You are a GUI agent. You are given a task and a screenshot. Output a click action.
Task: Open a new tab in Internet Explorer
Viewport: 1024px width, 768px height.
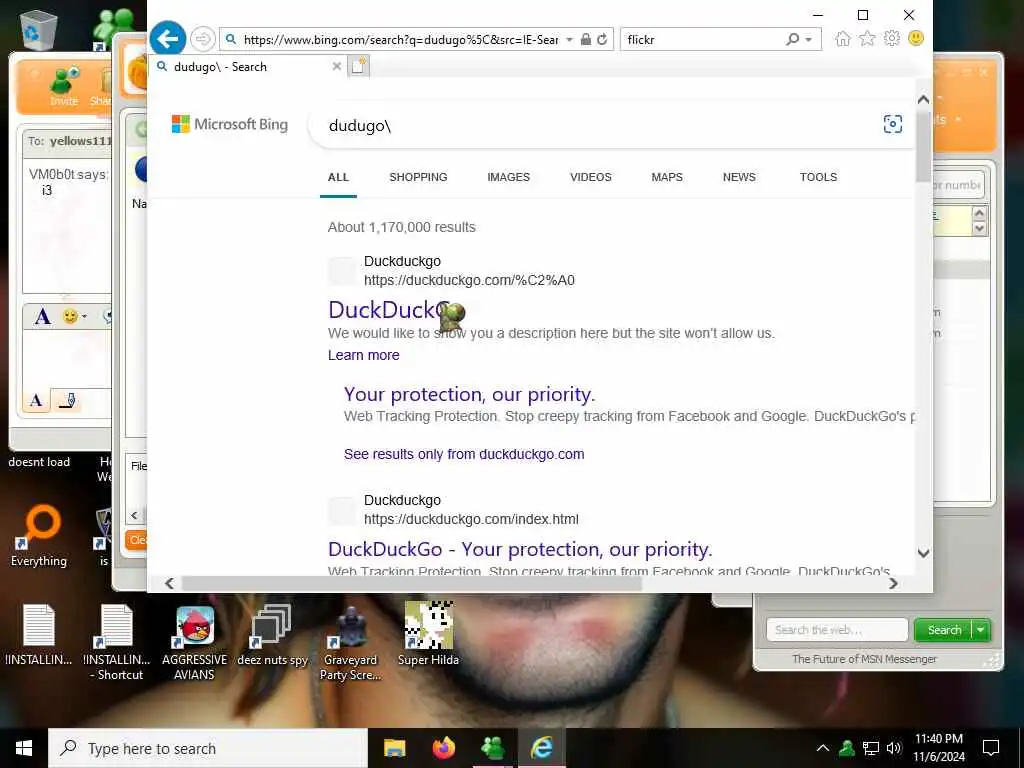click(359, 66)
